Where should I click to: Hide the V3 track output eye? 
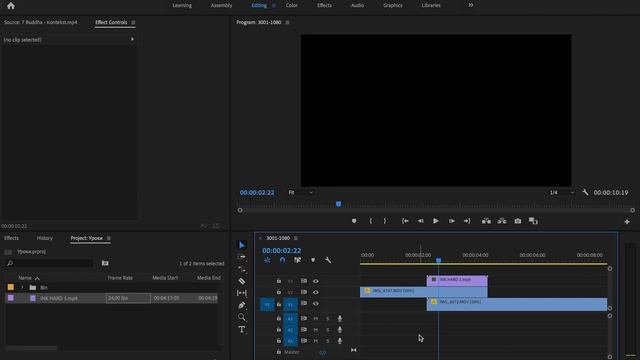click(x=316, y=281)
